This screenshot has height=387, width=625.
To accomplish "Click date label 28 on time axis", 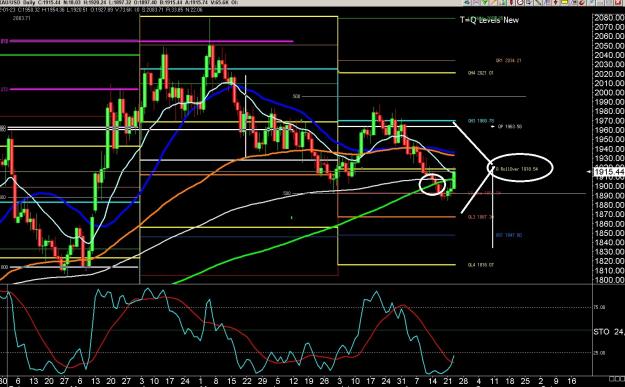I will tap(463, 381).
